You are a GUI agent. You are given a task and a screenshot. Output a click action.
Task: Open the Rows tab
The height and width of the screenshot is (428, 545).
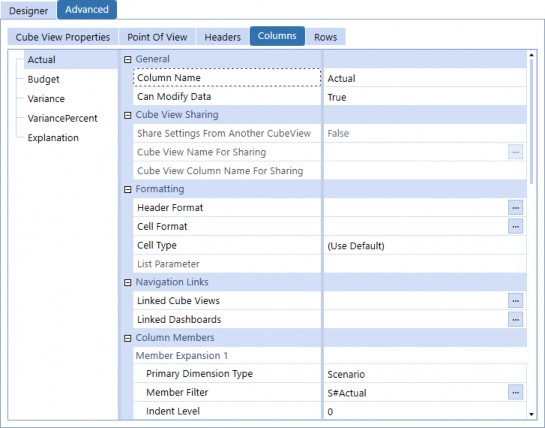[325, 37]
